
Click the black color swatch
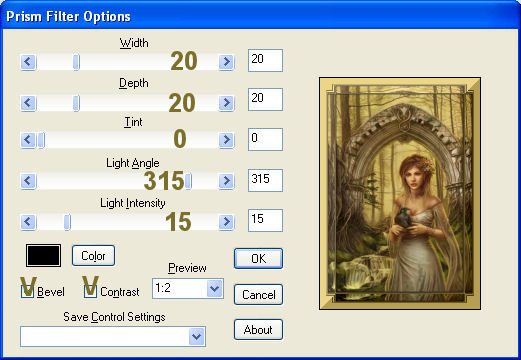pyautogui.click(x=43, y=256)
